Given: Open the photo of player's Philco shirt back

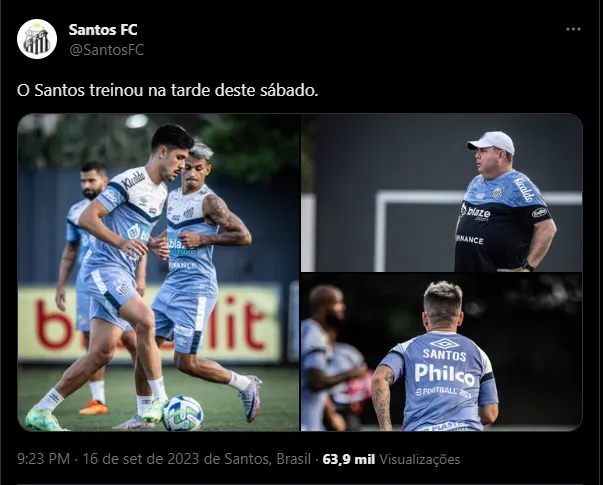Looking at the screenshot, I should pyautogui.click(x=441, y=352).
